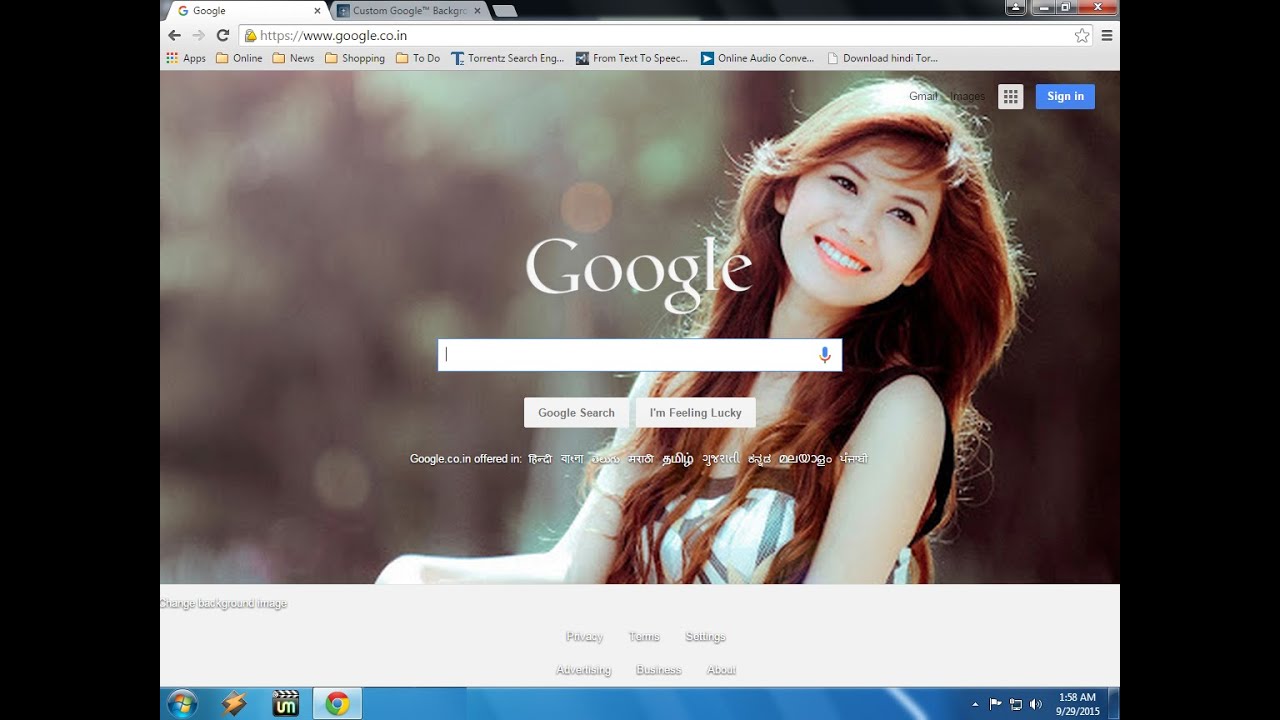Select the Hindi language link
This screenshot has width=1280, height=720.
click(540, 459)
